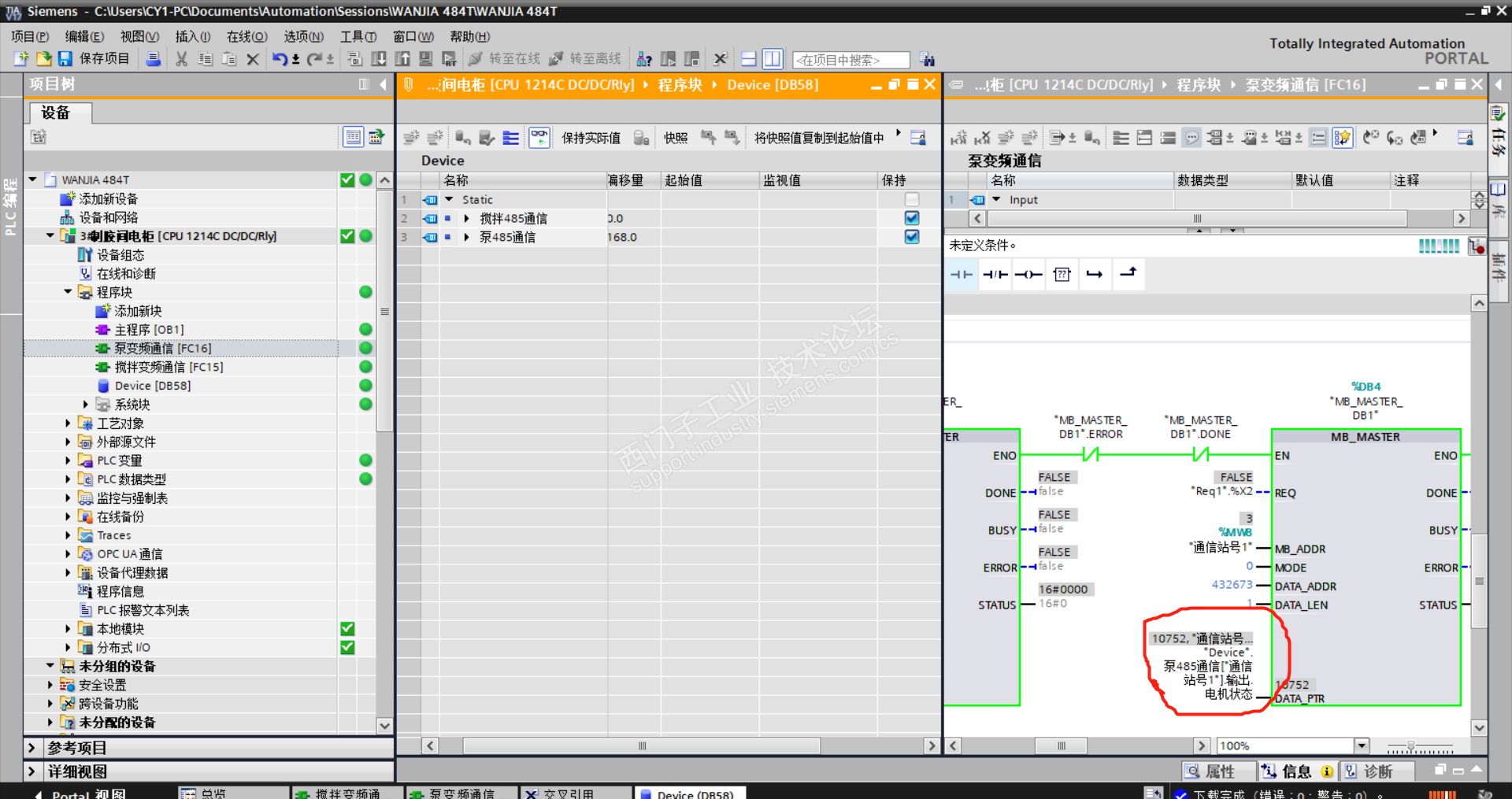Image resolution: width=1512 pixels, height=799 pixels.
Task: Click the network comments speech bubble icon
Action: [x=1192, y=138]
